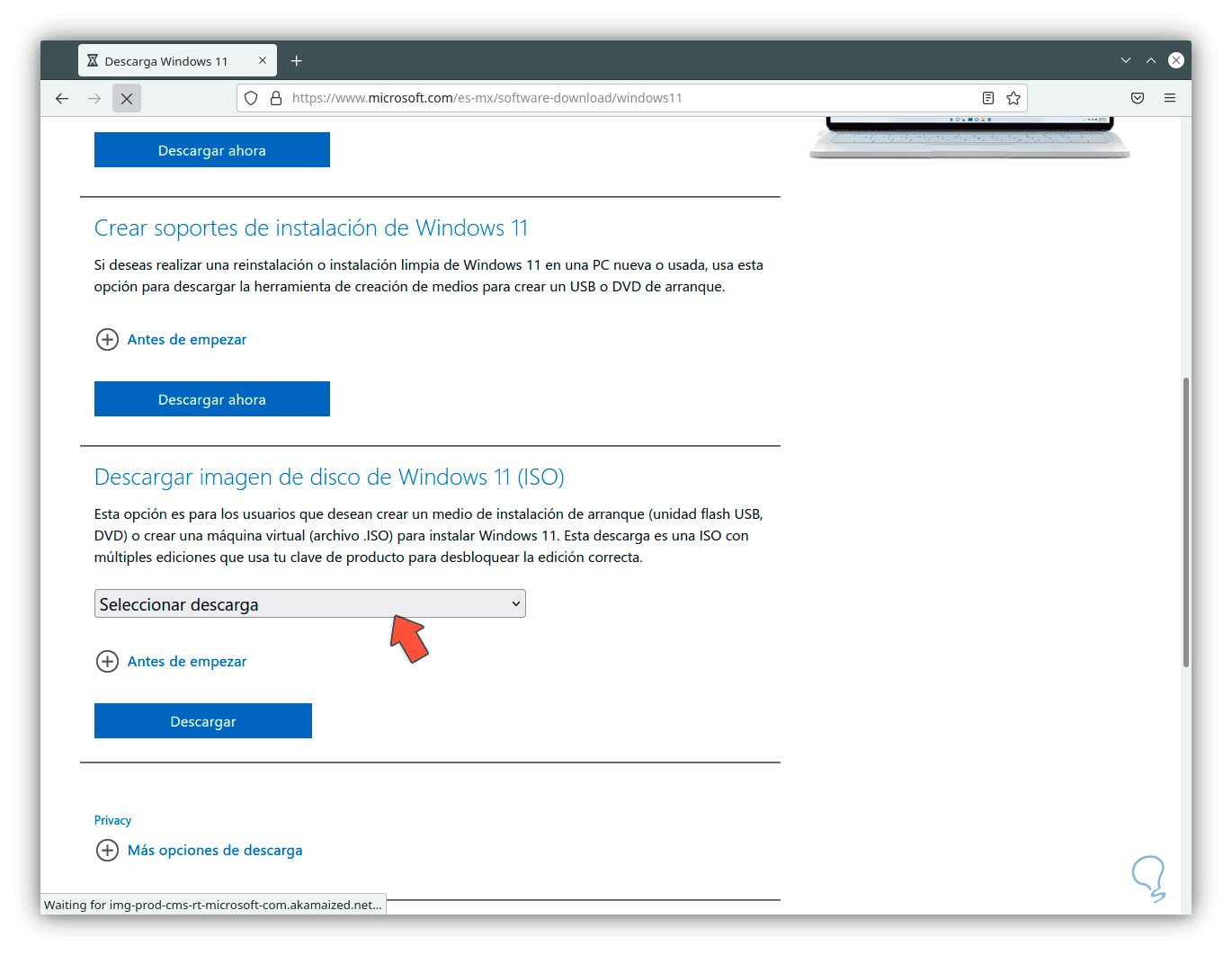
Task: Close the Descarga Windows 11 tab
Action: [x=263, y=60]
